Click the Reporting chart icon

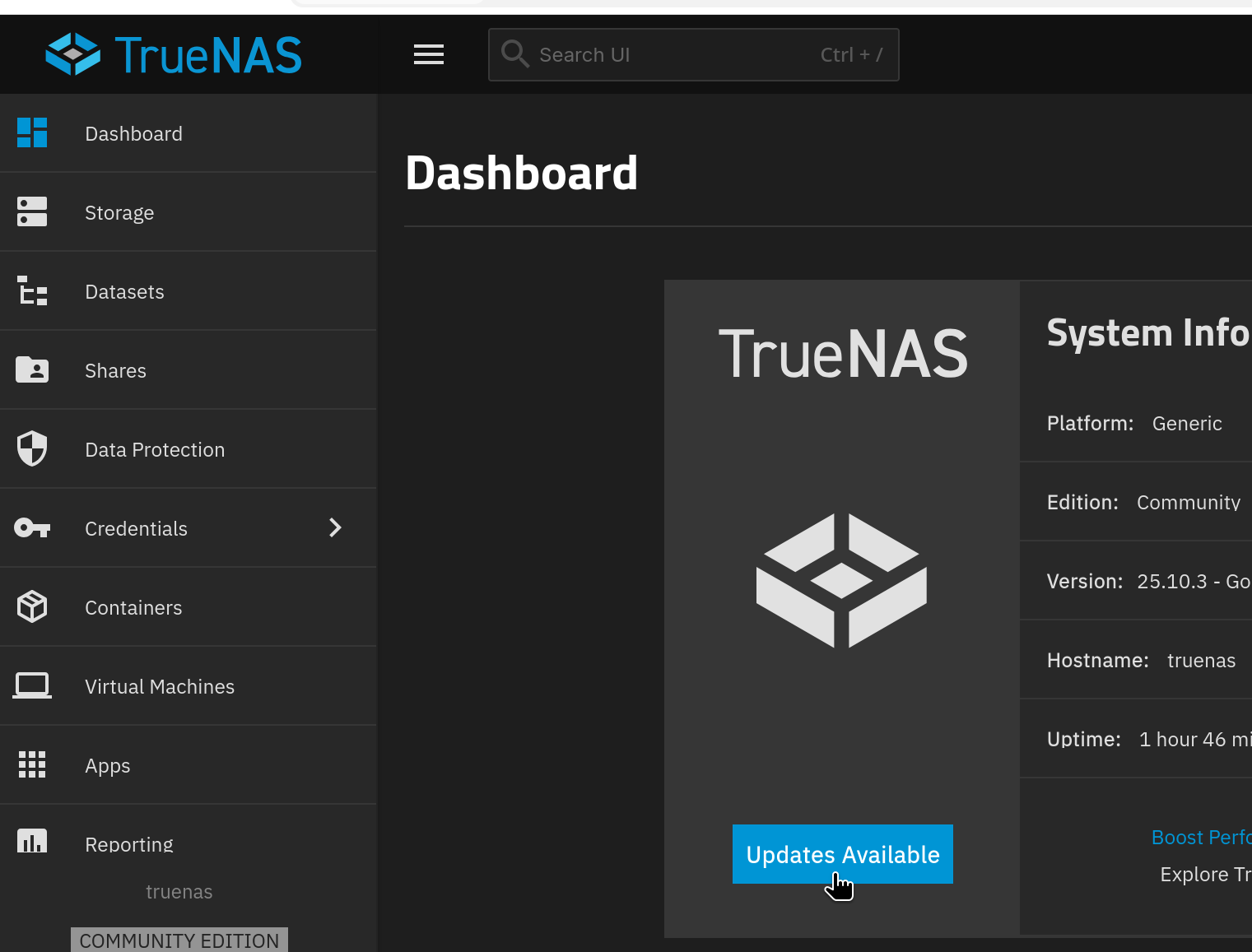32,841
